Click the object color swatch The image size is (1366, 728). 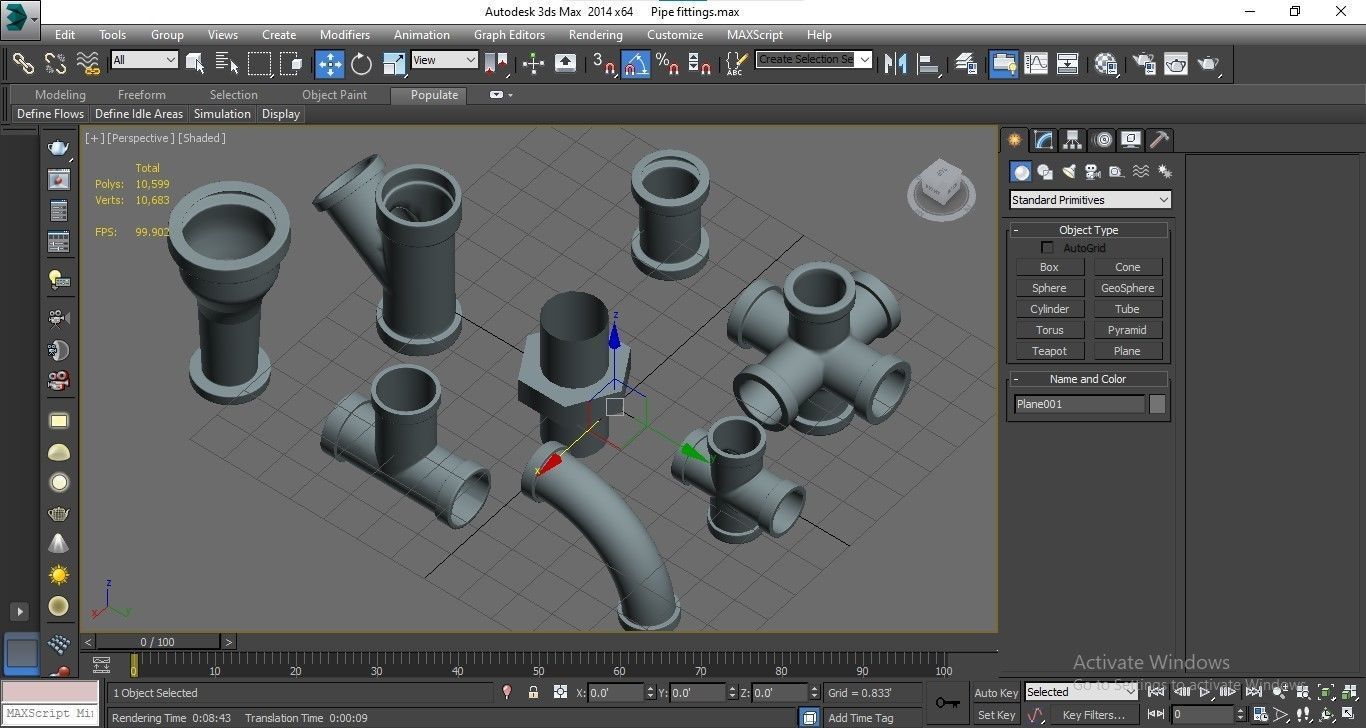point(1157,404)
